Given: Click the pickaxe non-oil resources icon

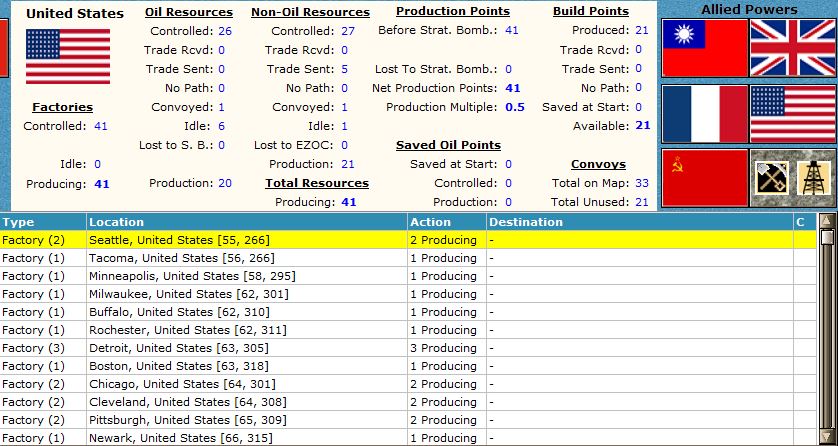Looking at the screenshot, I should point(771,178).
